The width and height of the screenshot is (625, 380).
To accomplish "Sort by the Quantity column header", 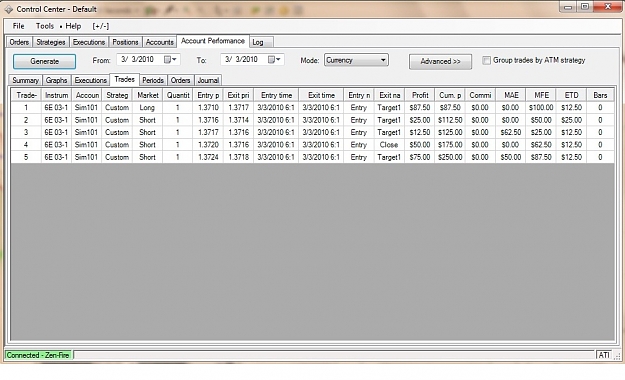I will tap(178, 95).
